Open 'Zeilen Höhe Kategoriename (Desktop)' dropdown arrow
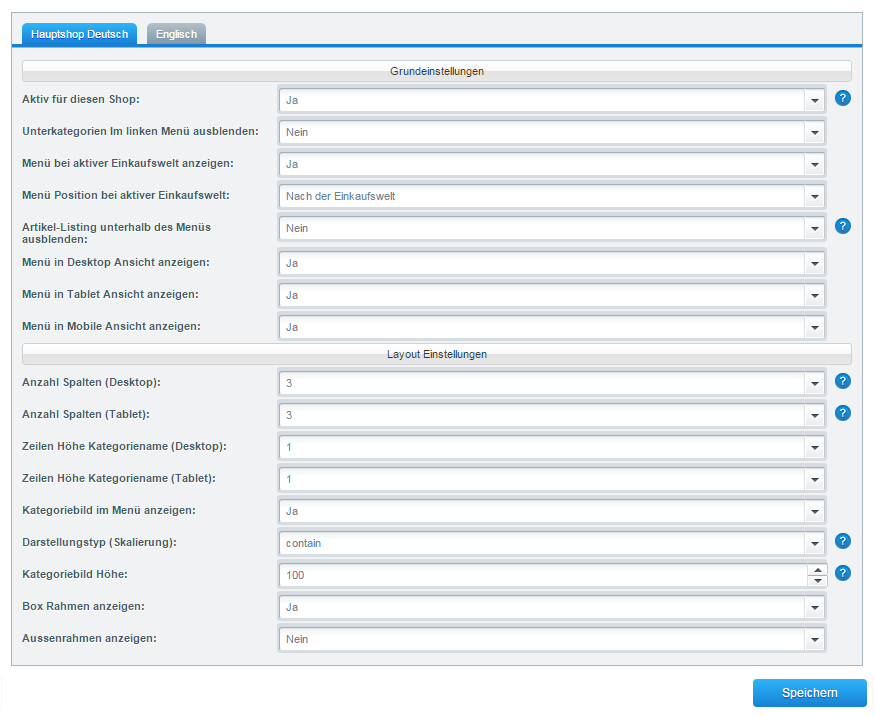This screenshot has height=716, width=875. pos(815,448)
